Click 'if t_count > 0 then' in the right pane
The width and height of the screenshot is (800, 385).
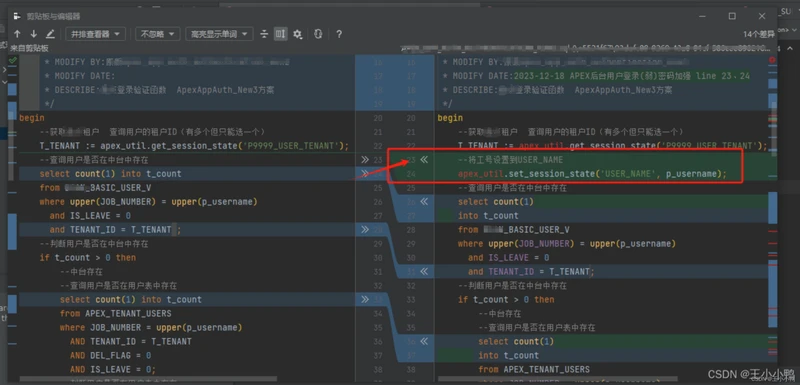point(506,299)
